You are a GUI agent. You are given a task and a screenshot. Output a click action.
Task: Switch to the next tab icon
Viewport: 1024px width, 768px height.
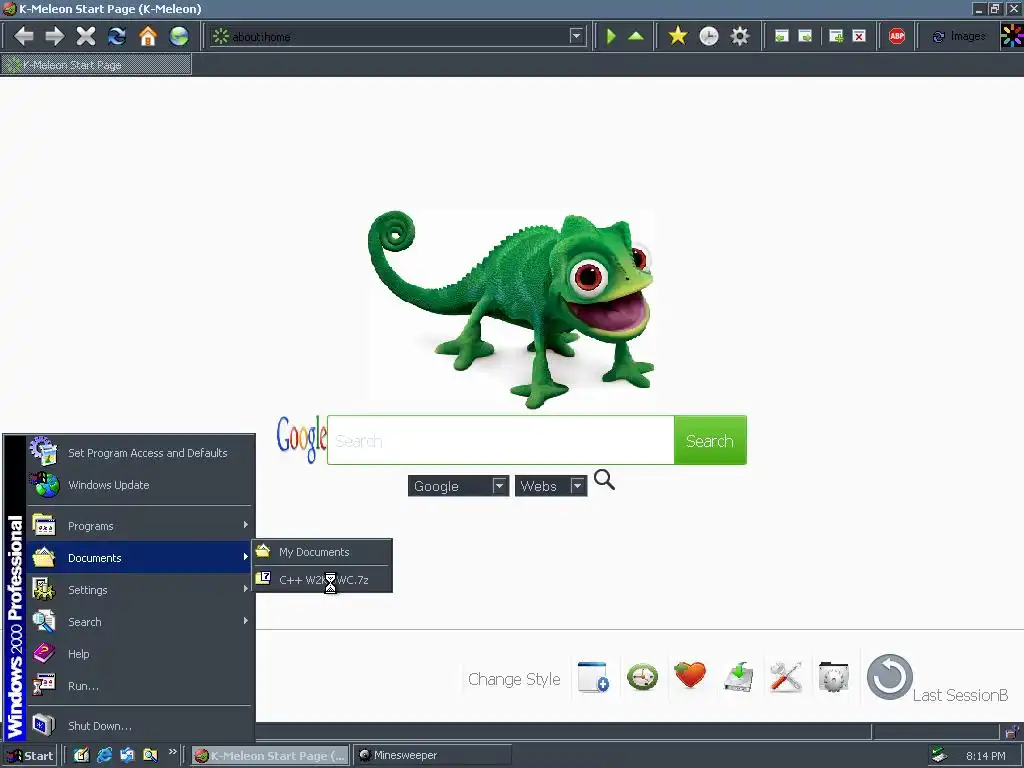(805, 36)
